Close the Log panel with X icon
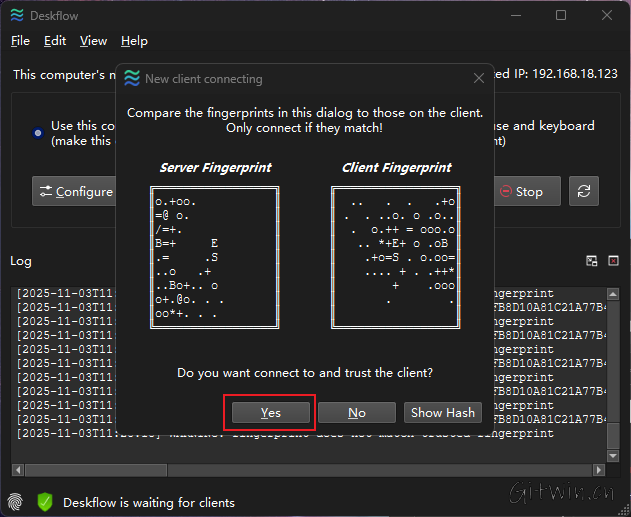Viewport: 631px width, 517px height. (x=612, y=261)
